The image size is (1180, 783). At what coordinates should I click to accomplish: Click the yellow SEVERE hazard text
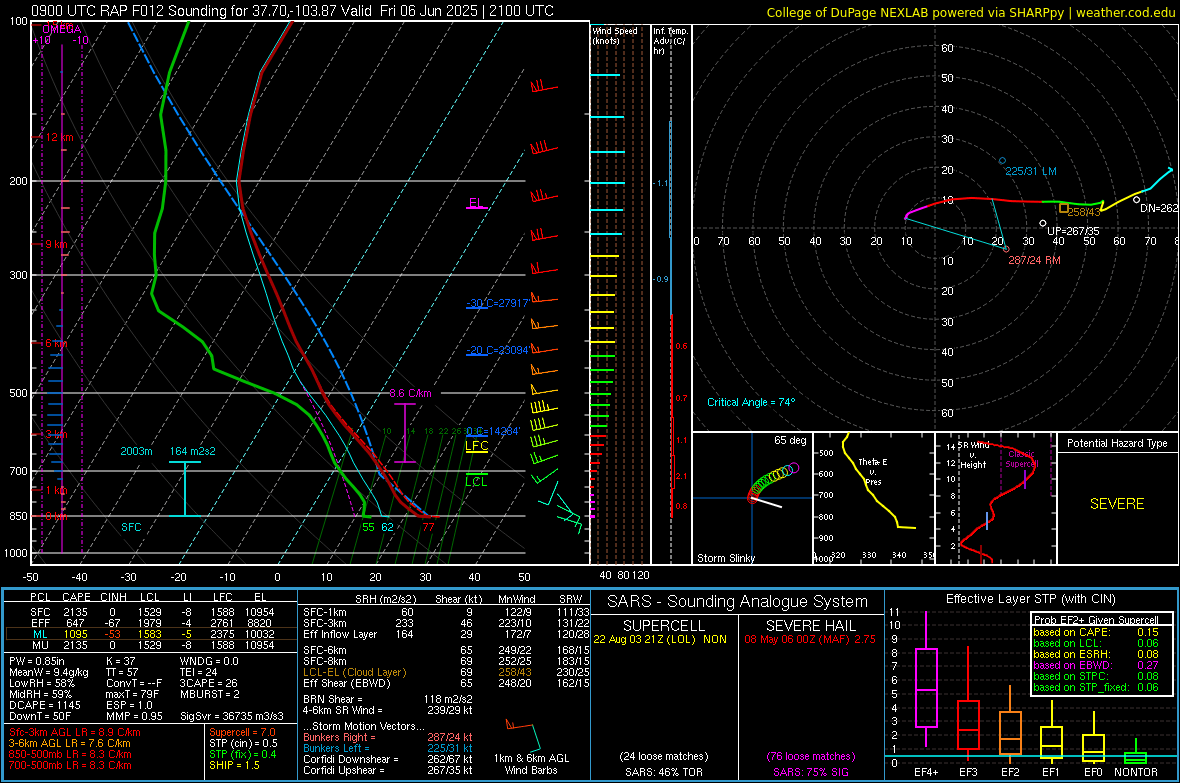point(1117,504)
